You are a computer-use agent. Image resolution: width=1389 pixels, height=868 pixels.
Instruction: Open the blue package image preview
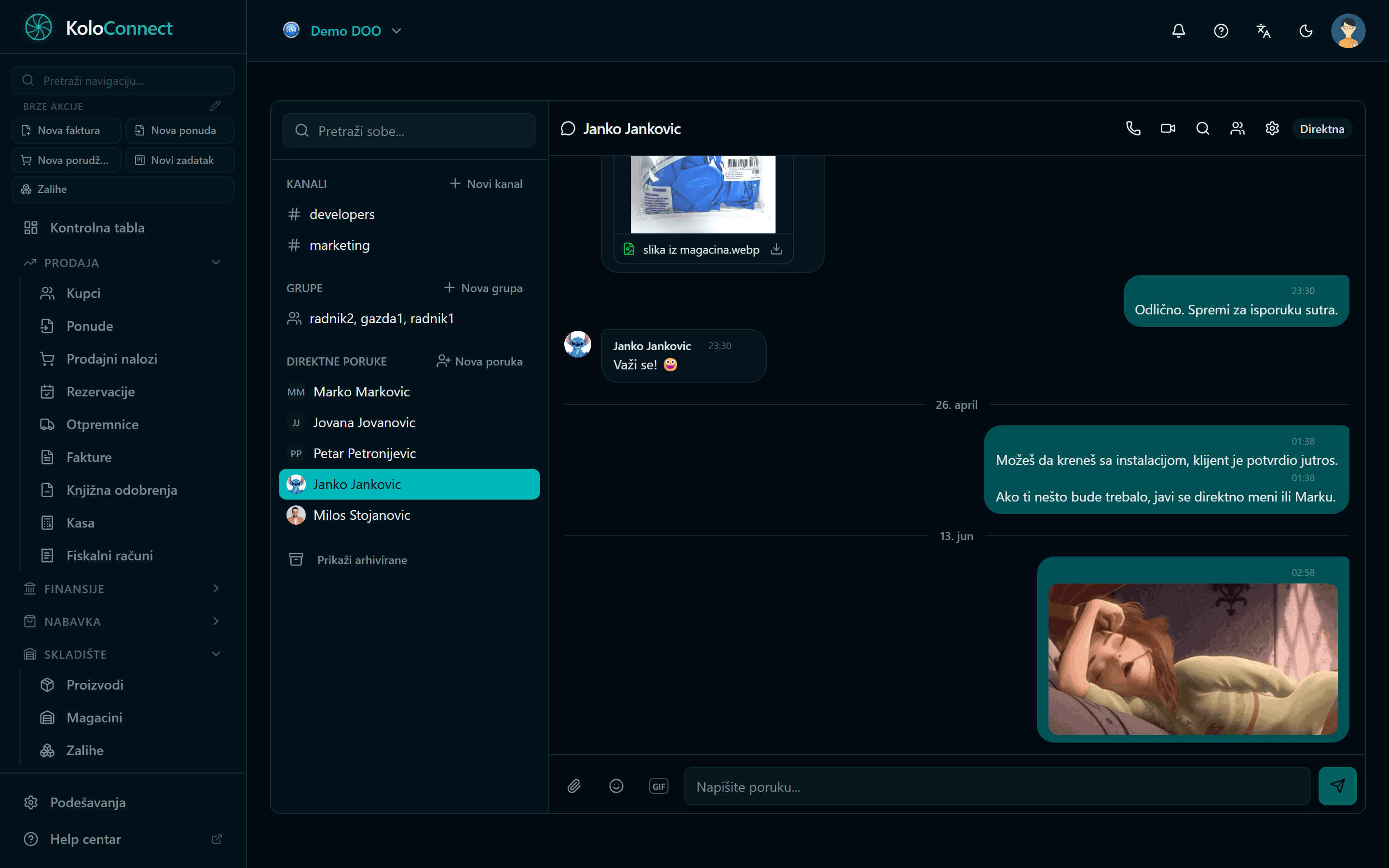(703, 194)
